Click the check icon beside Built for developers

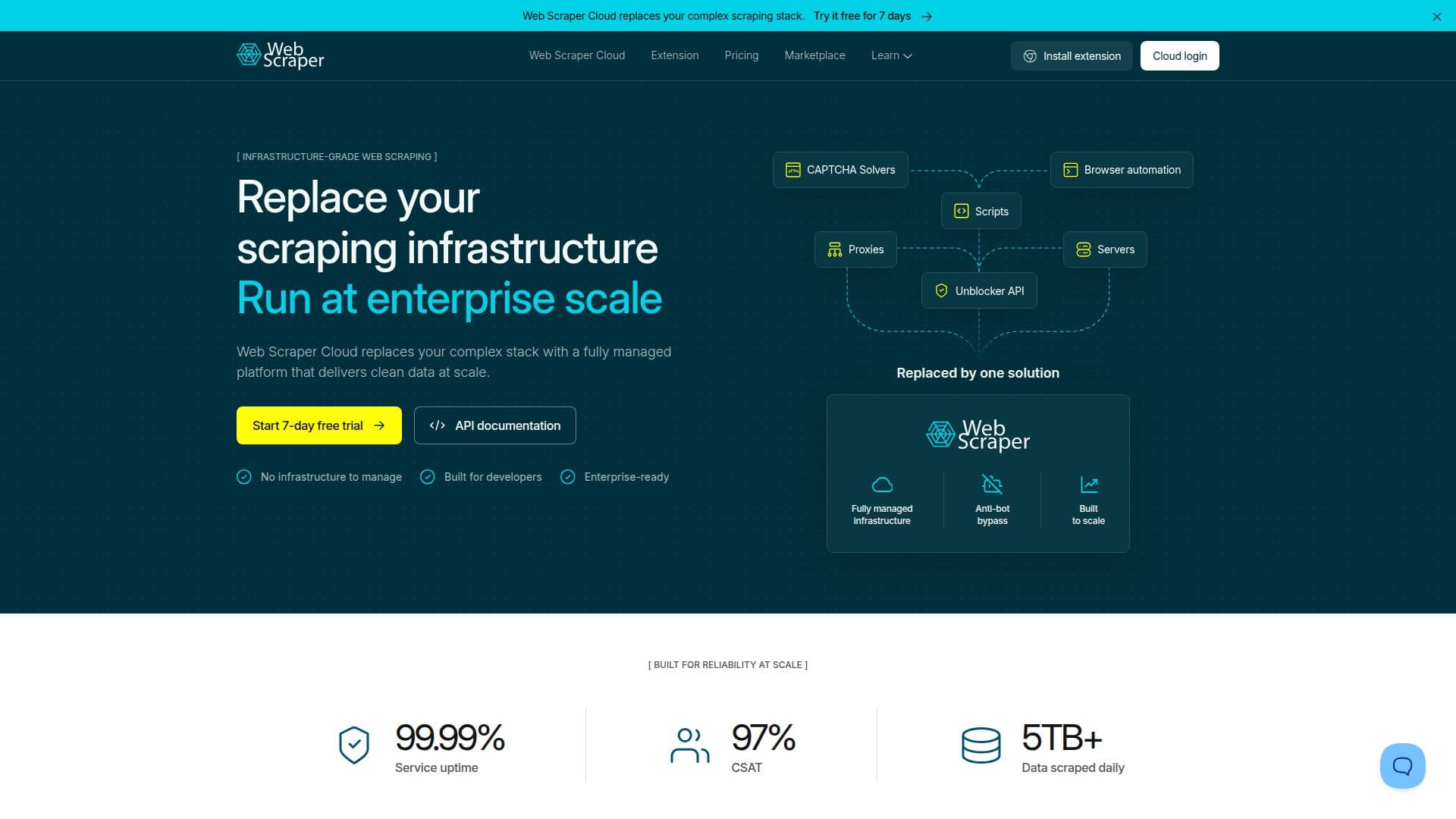tap(428, 477)
